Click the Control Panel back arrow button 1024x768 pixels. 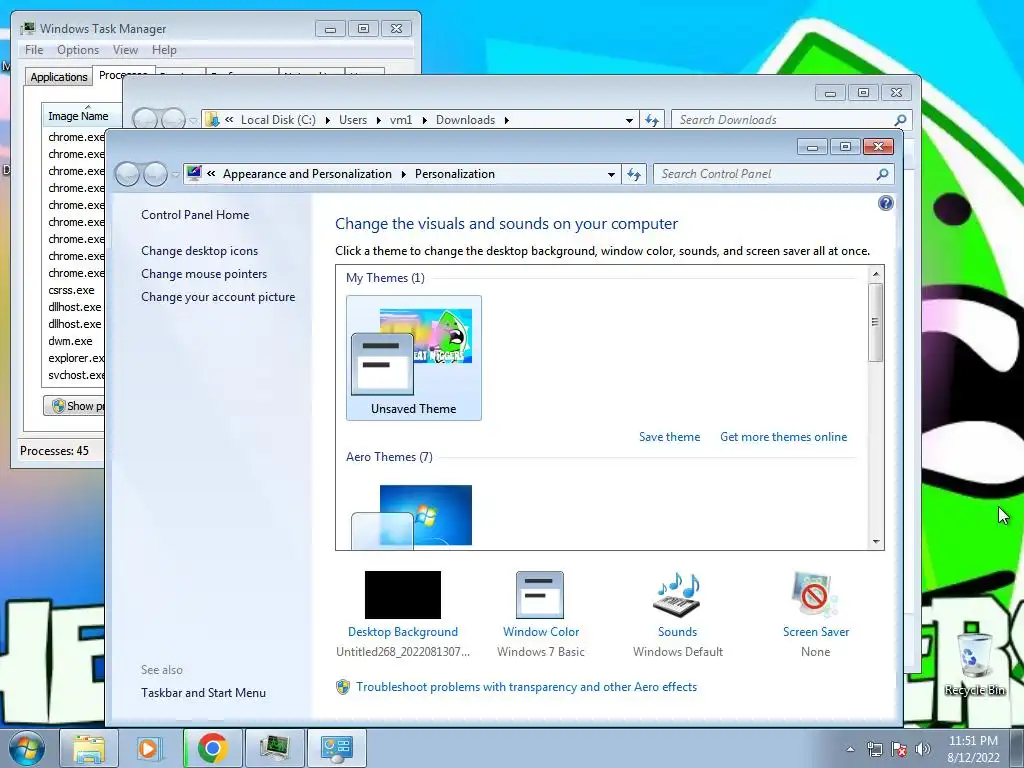[x=127, y=174]
